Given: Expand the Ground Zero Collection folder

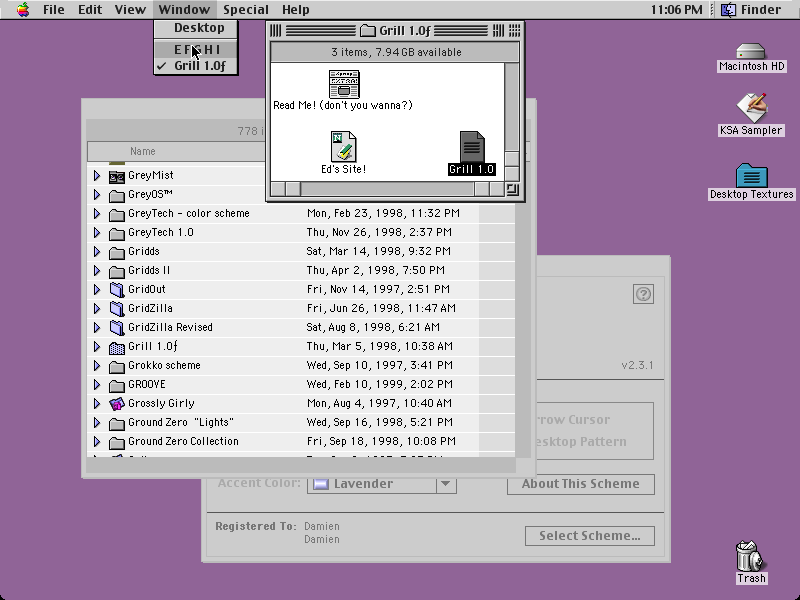Looking at the screenshot, I should 97,441.
